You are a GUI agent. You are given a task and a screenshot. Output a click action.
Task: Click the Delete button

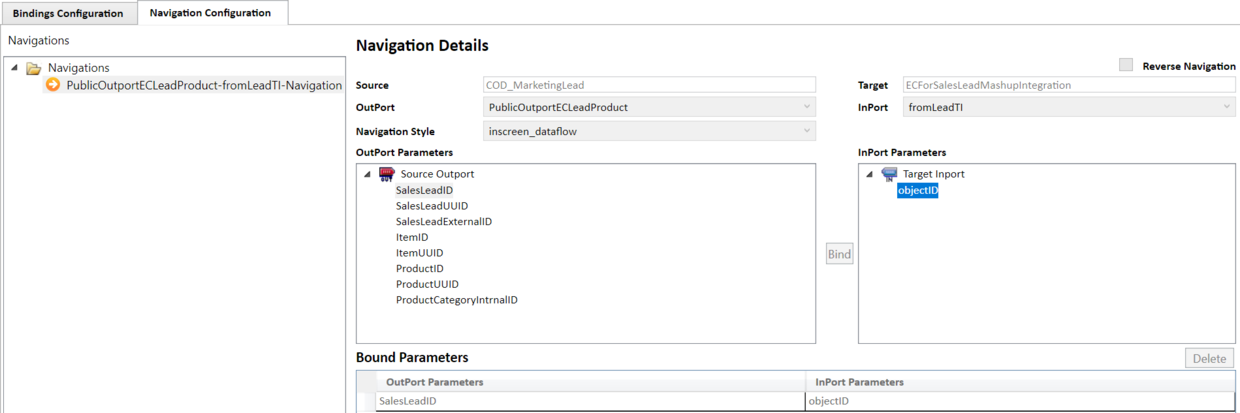click(1209, 358)
